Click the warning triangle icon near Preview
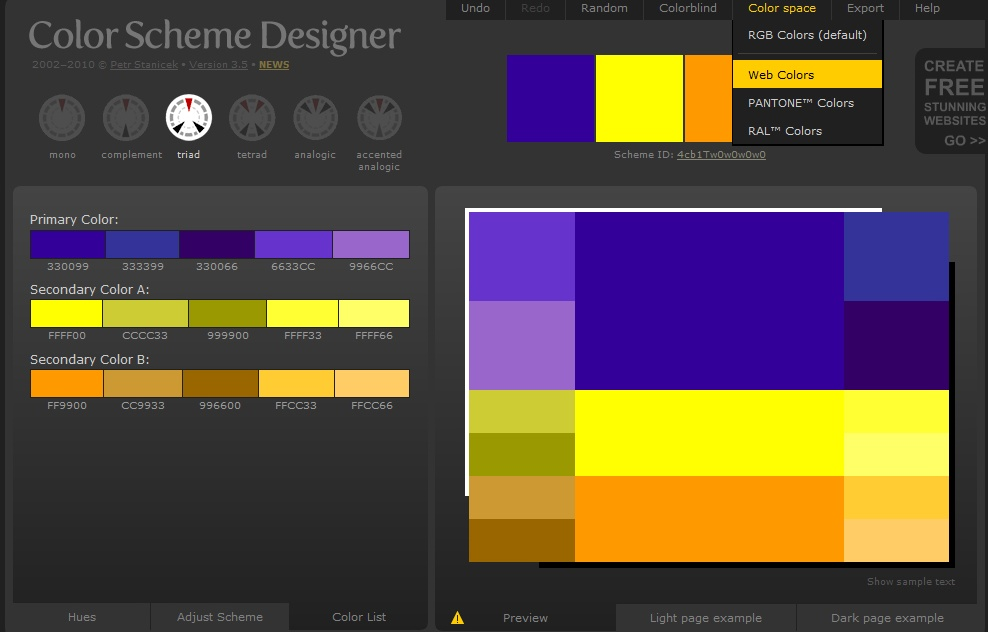The height and width of the screenshot is (632, 988). point(458,618)
